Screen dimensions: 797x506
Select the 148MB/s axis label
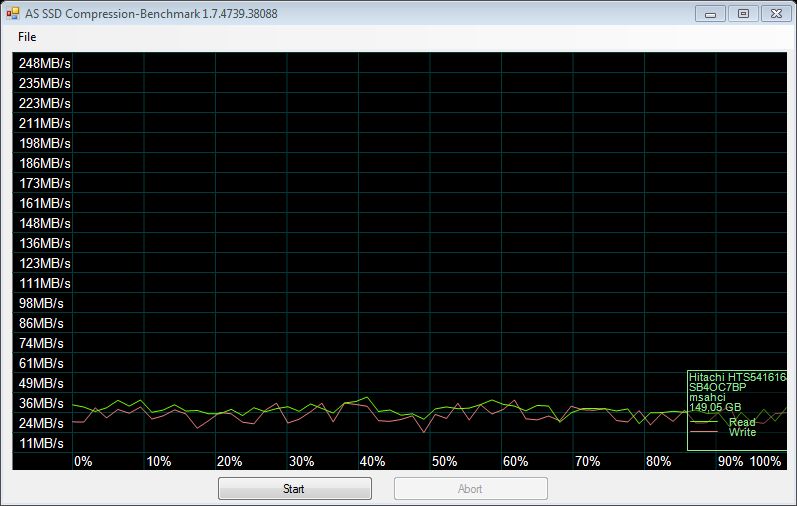pyautogui.click(x=45, y=223)
